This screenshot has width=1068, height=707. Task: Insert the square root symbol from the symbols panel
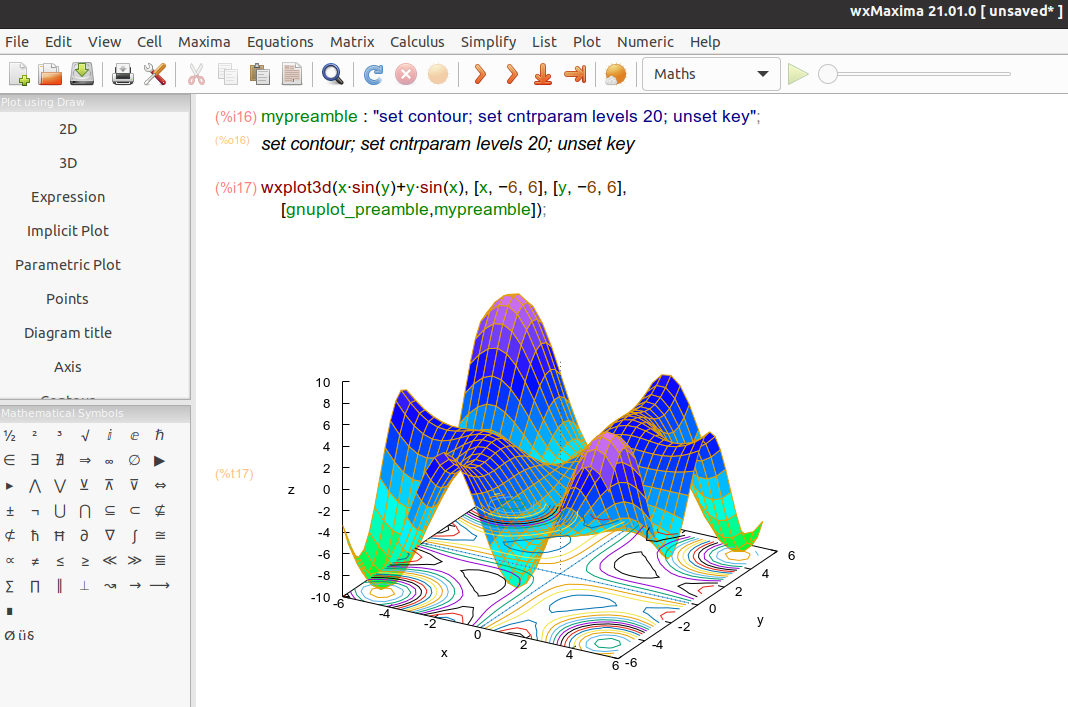[x=85, y=435]
